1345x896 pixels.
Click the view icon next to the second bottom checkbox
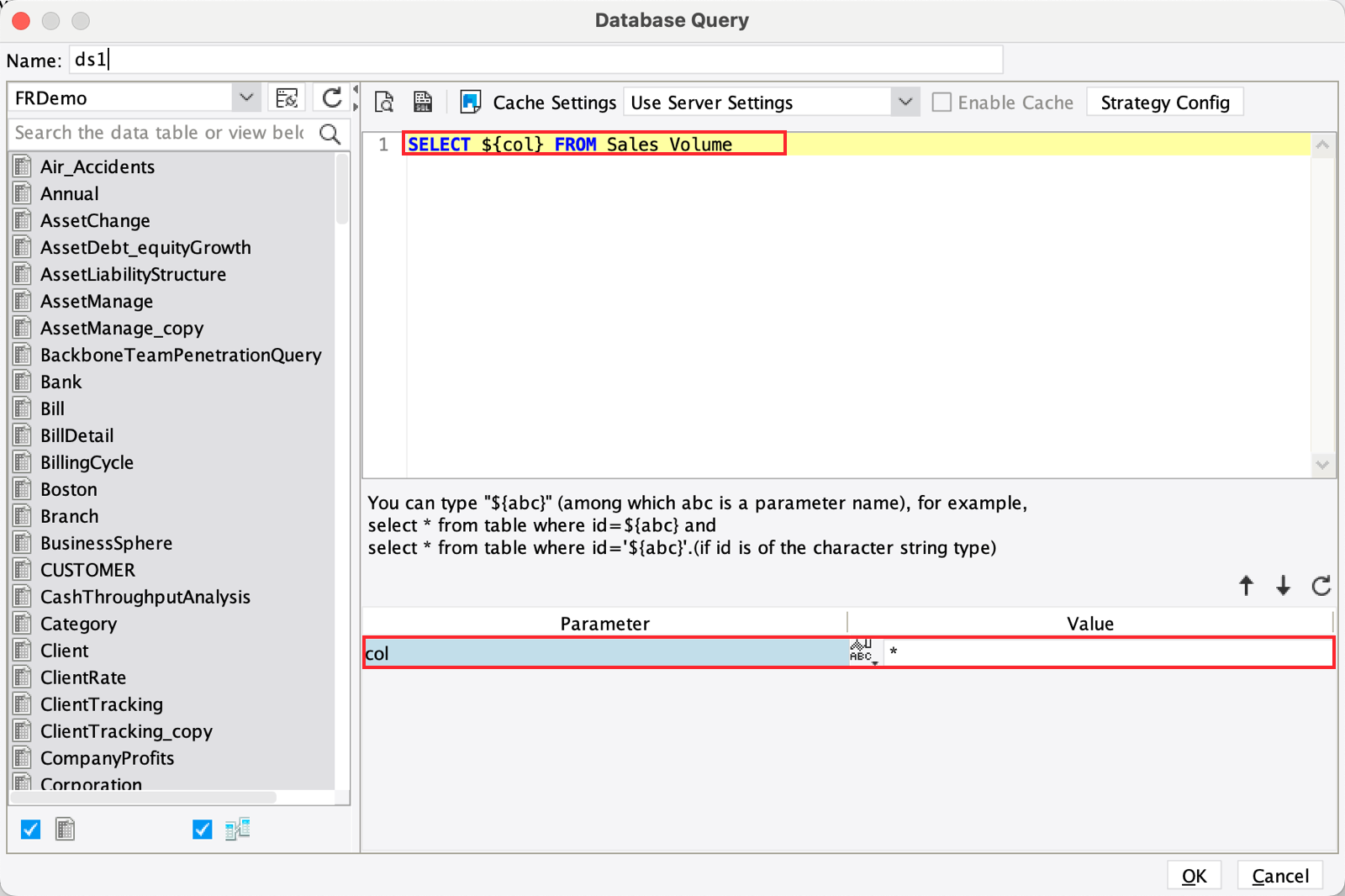[238, 830]
